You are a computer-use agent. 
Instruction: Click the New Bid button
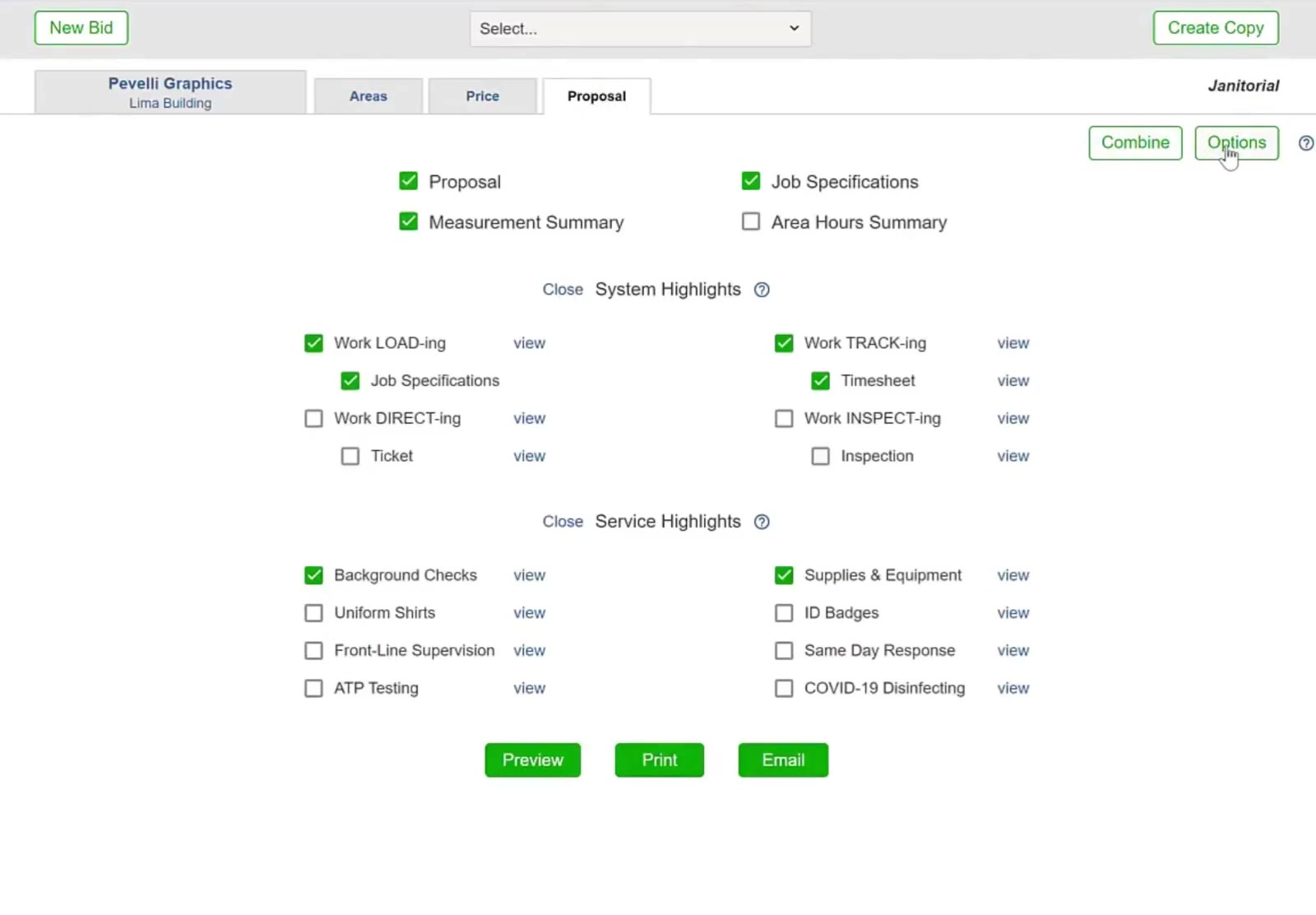click(81, 28)
